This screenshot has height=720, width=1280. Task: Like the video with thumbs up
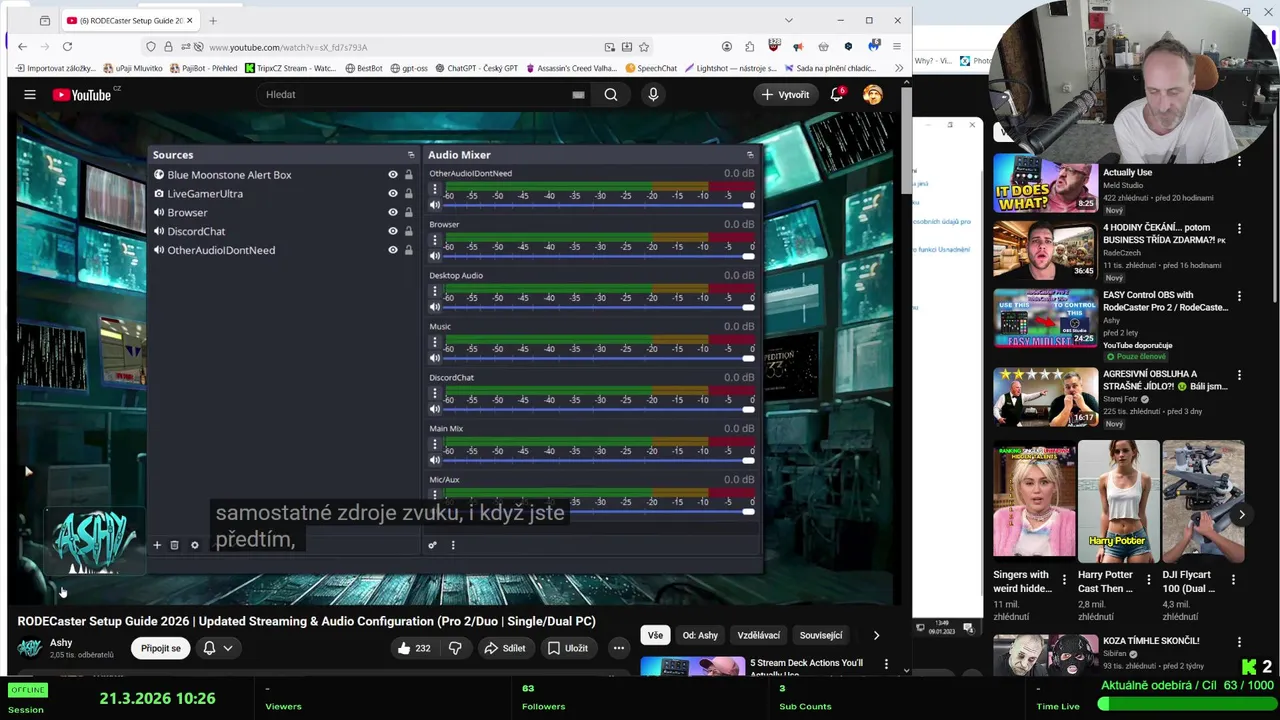(413, 648)
